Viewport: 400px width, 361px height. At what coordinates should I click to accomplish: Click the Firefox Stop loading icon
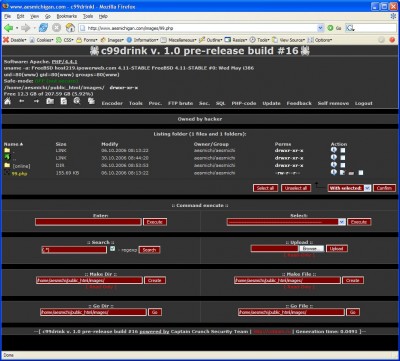tap(56, 28)
